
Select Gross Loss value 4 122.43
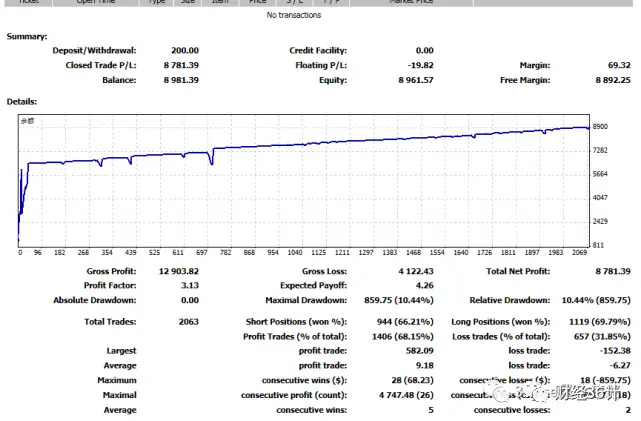[x=416, y=271]
